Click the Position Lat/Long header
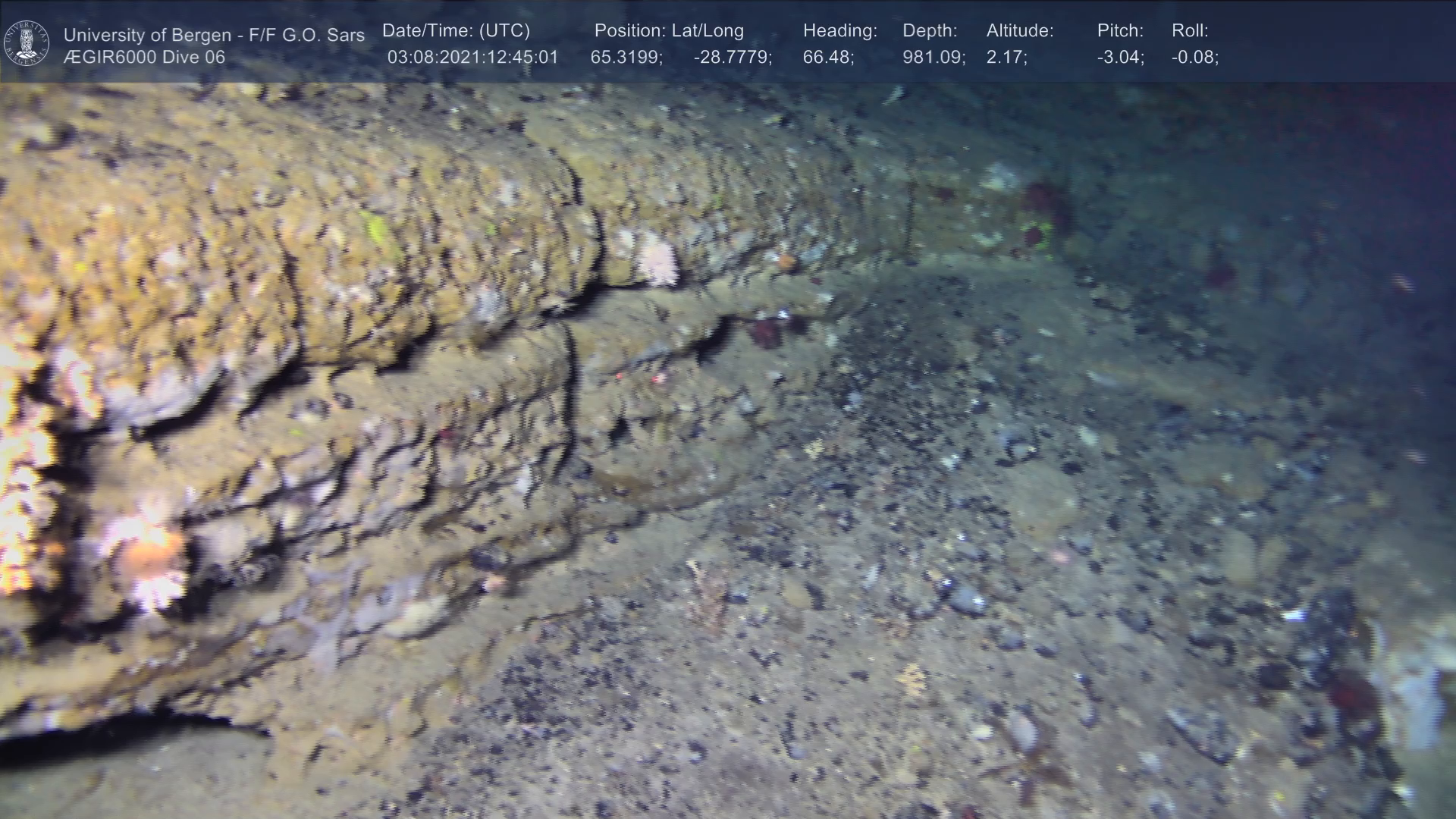Image resolution: width=1456 pixels, height=819 pixels. tap(669, 31)
